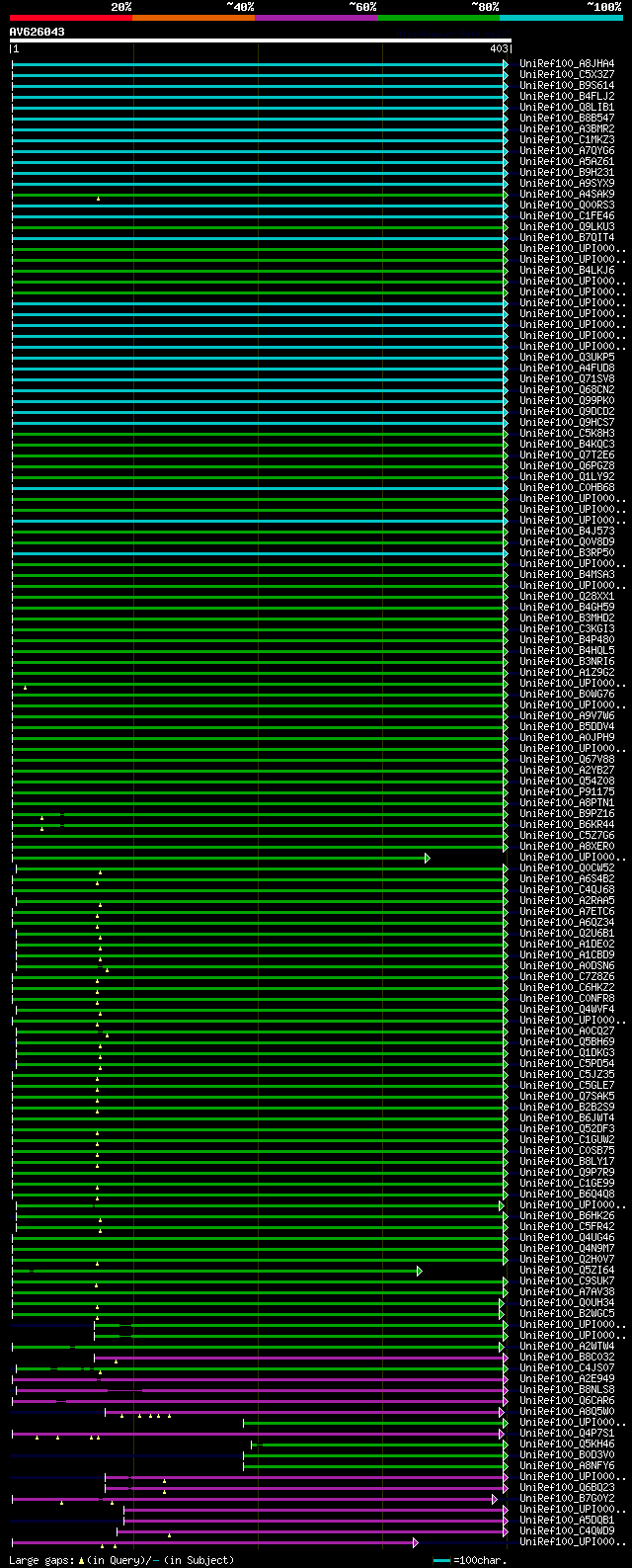Click the green ~80% identity legend bar

(438, 18)
